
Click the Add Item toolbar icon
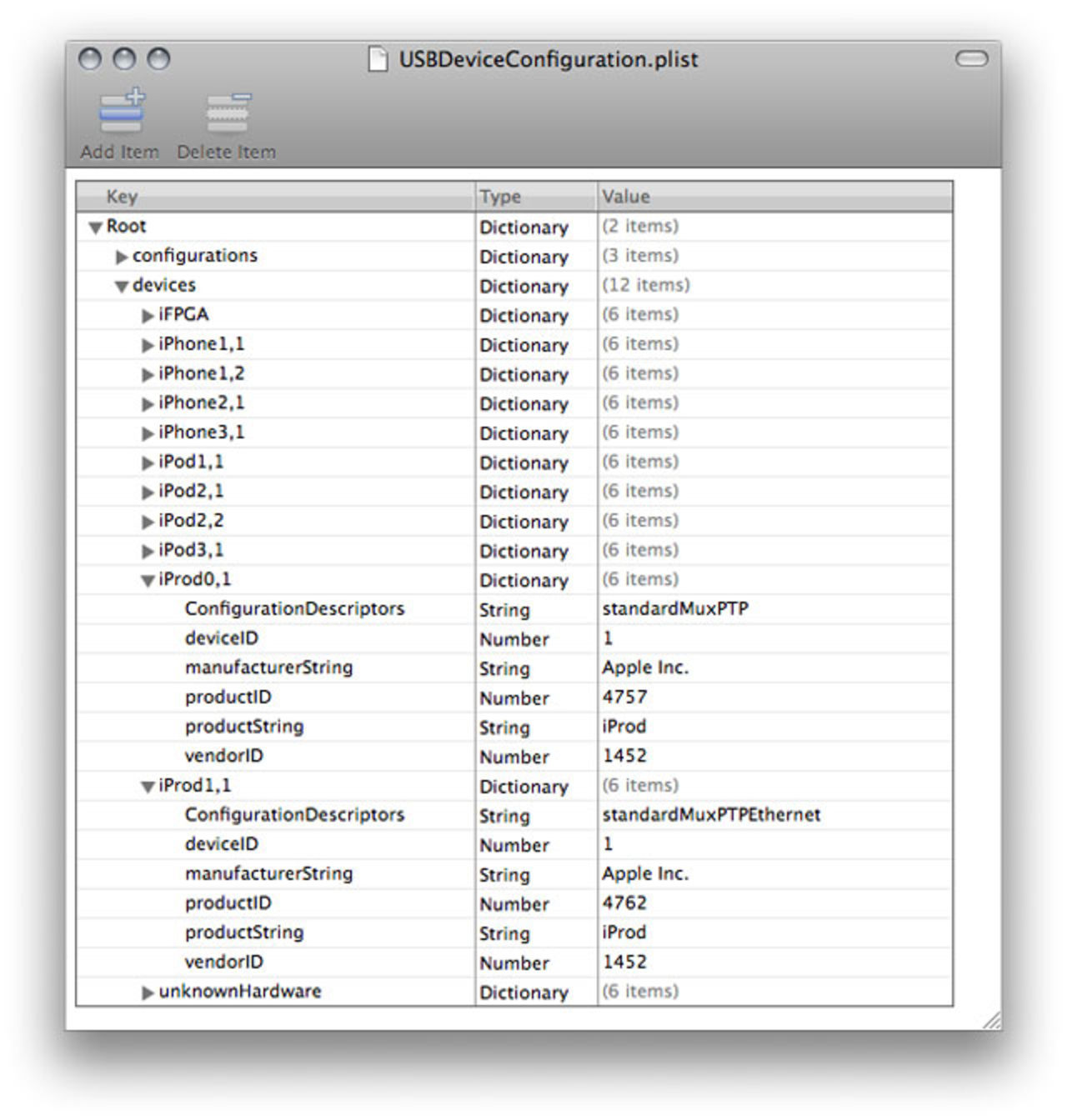[121, 112]
